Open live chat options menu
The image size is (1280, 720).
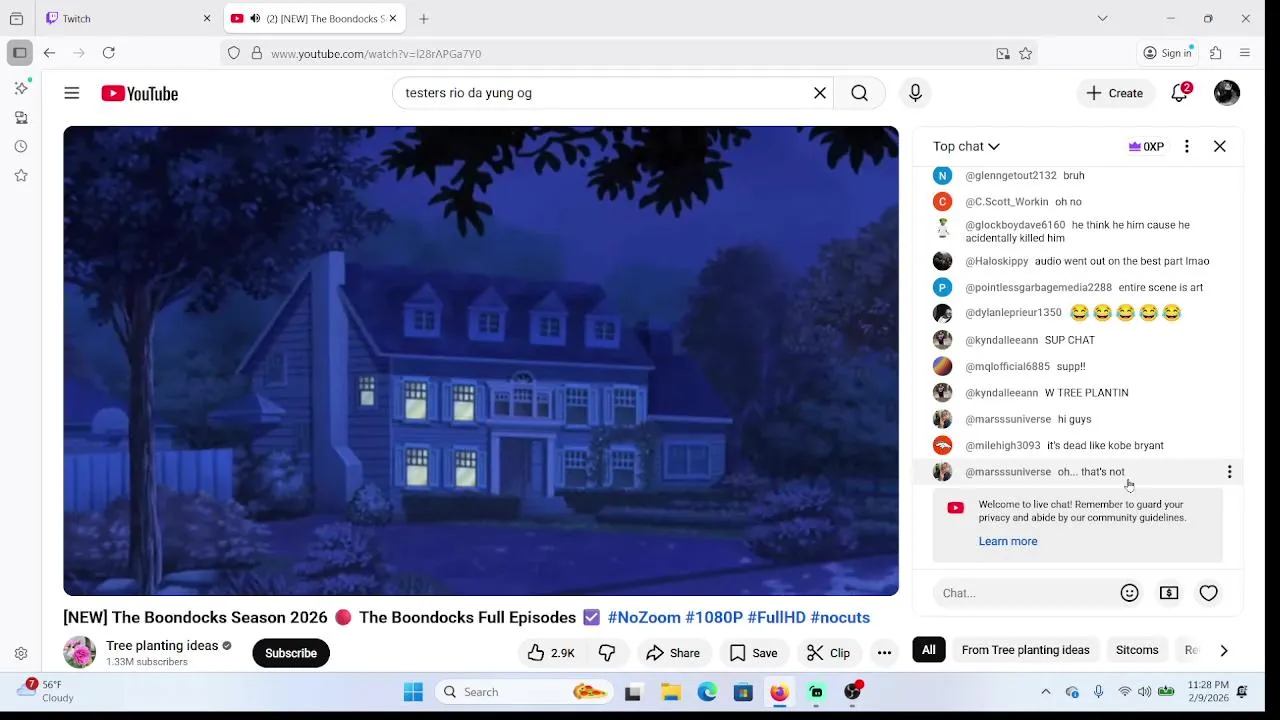click(1187, 146)
